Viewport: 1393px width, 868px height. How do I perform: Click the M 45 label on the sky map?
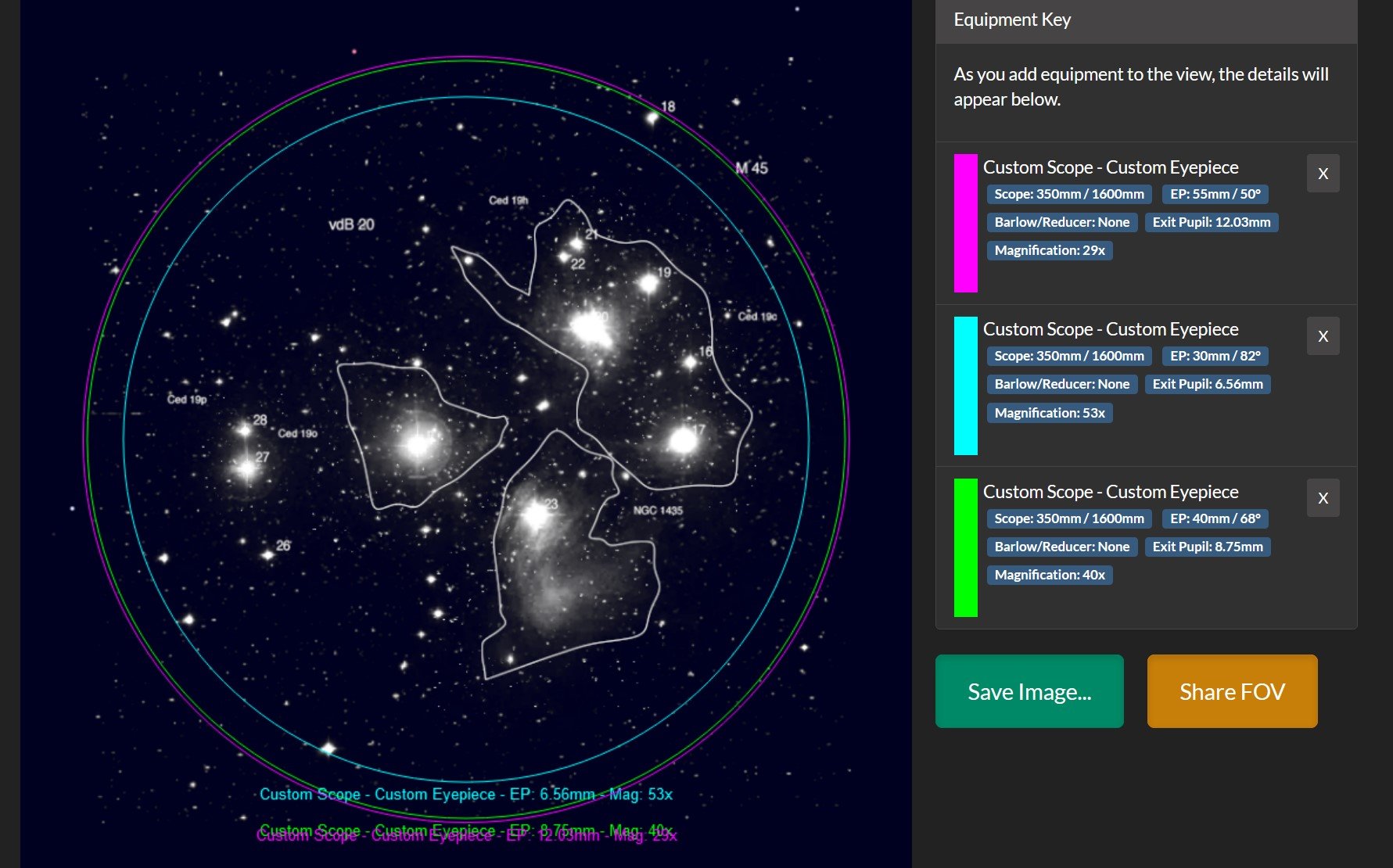pos(752,168)
